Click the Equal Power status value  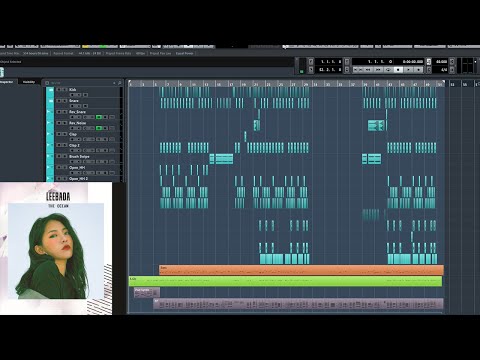pyautogui.click(x=184, y=53)
